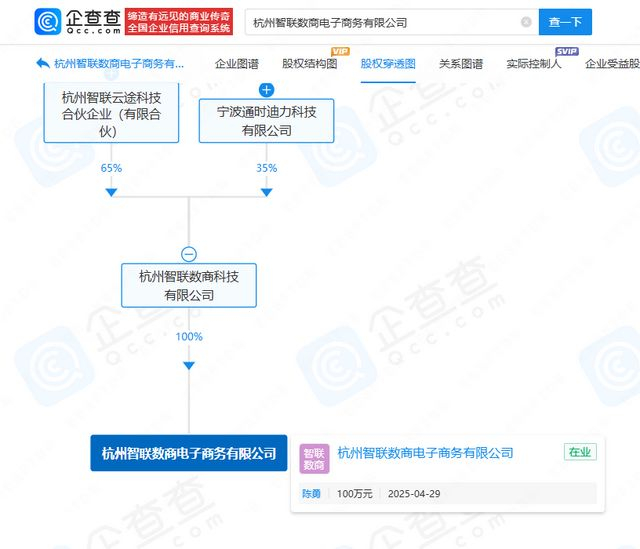Click the 杭州智联云途科技合伙企业 node
640x549 pixels.
click(111, 113)
